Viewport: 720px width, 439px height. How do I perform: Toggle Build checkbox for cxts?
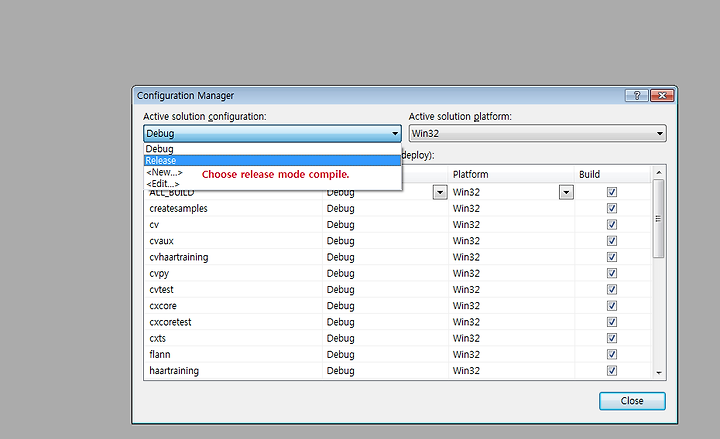pos(612,338)
